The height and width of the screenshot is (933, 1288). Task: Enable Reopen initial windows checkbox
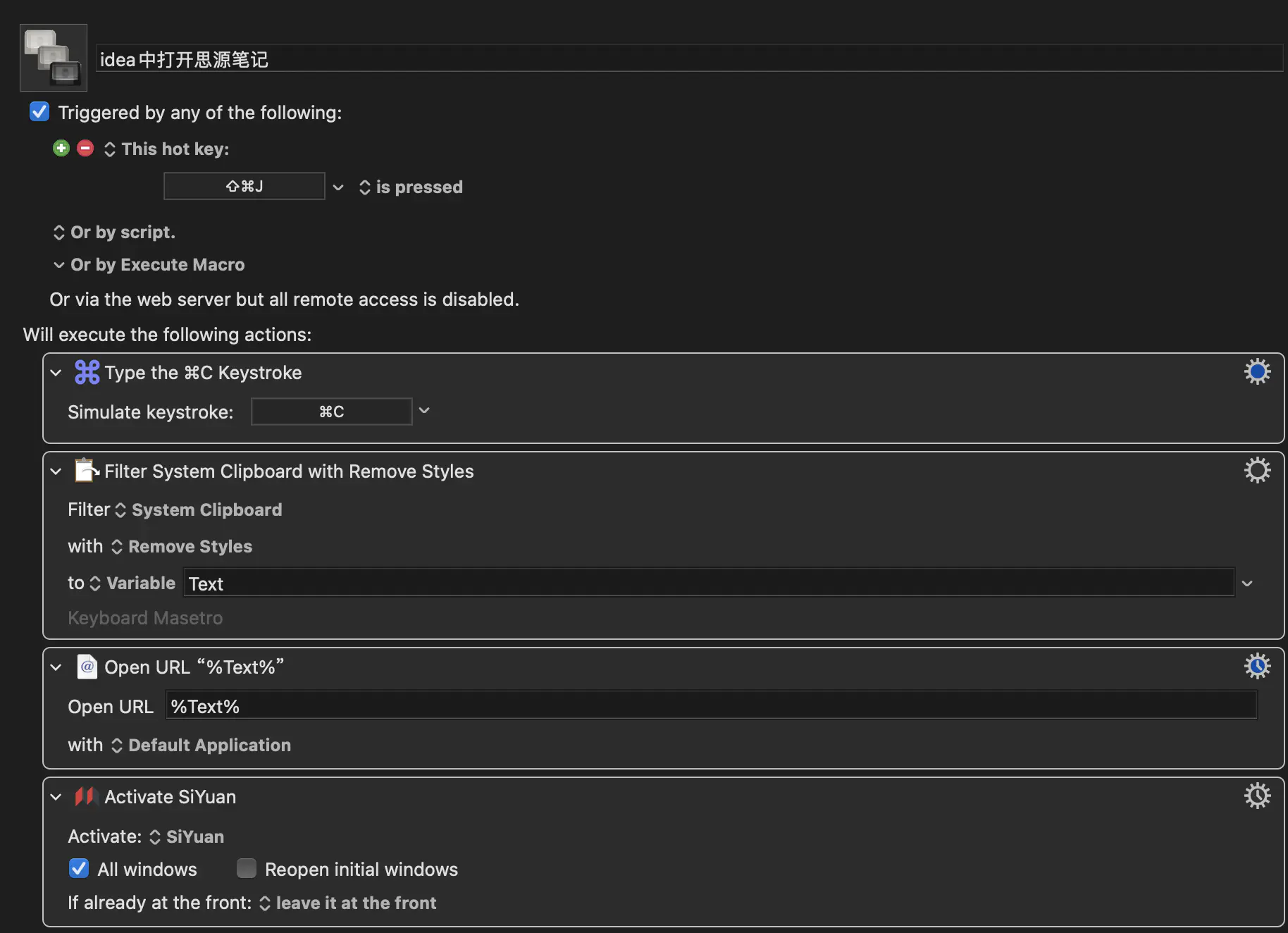click(x=247, y=868)
